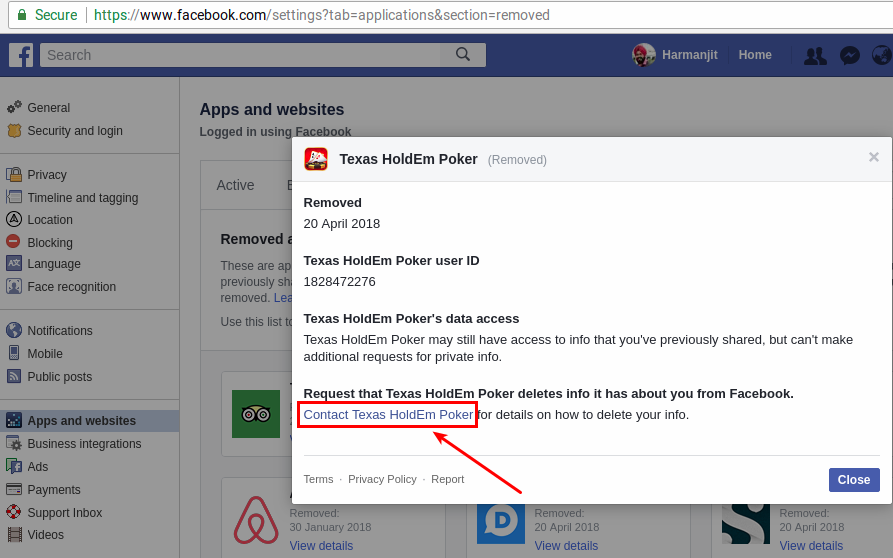Click the Notifications sidebar globe icon
This screenshot has width=893, height=558.
pyautogui.click(x=14, y=330)
